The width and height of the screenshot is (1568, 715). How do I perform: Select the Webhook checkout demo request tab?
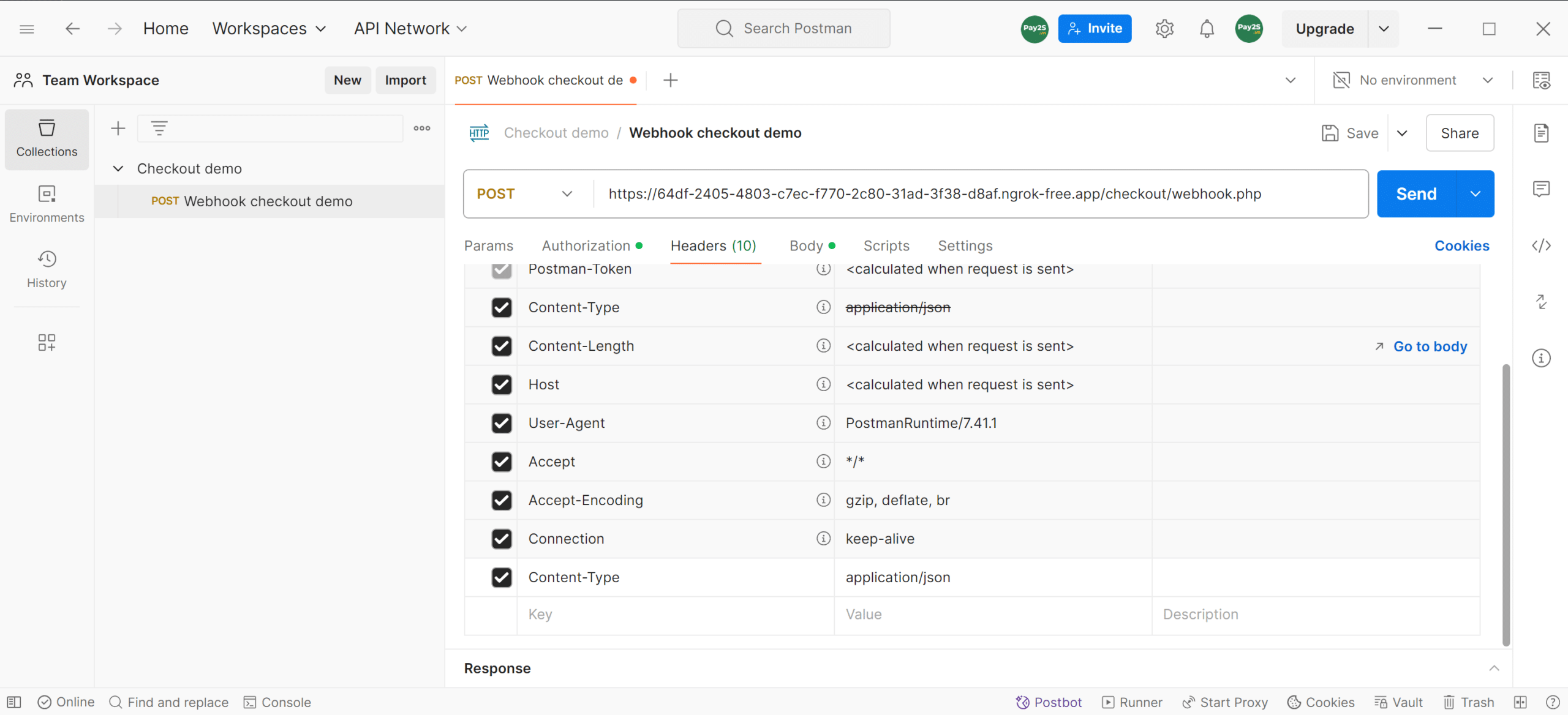545,80
